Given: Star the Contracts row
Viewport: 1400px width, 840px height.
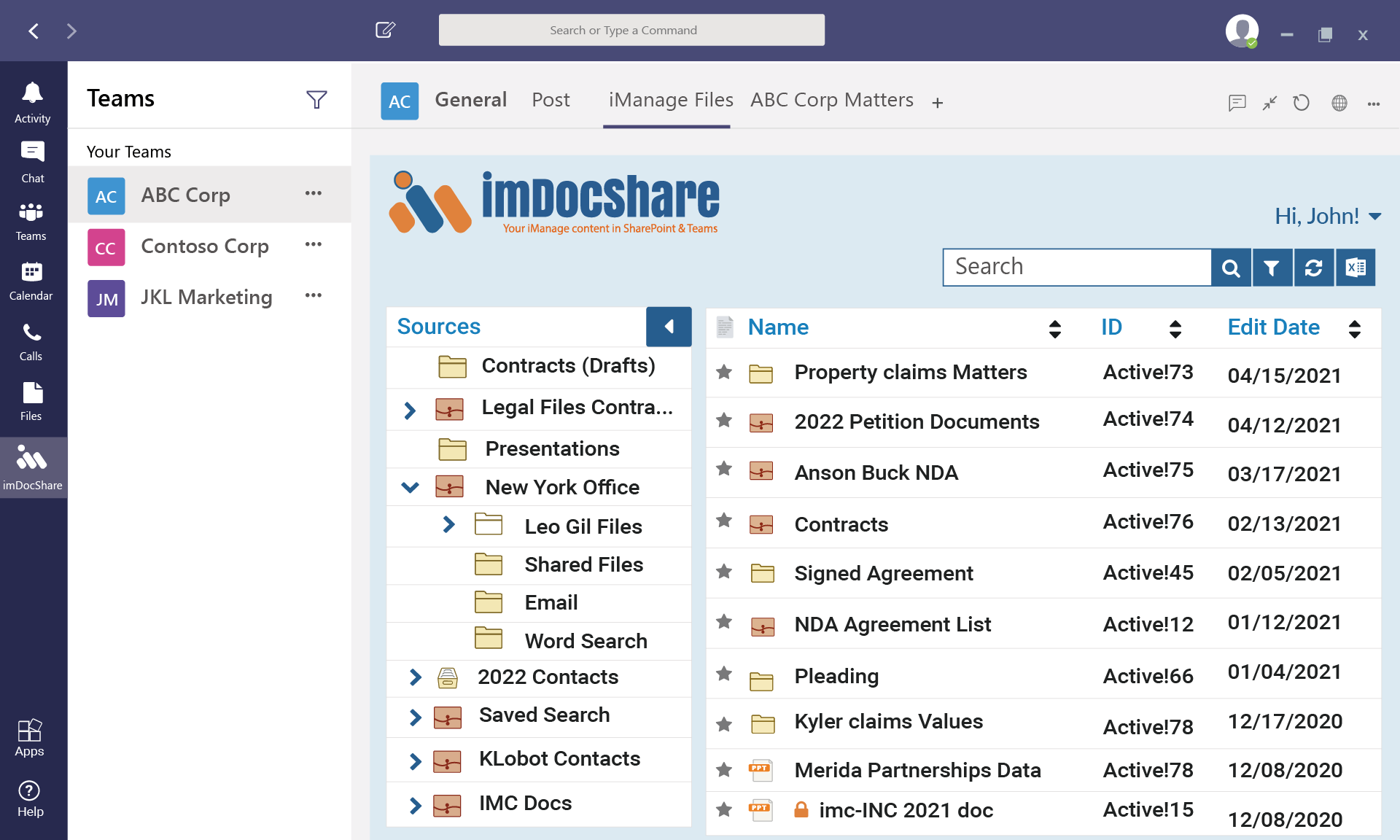Looking at the screenshot, I should (724, 521).
